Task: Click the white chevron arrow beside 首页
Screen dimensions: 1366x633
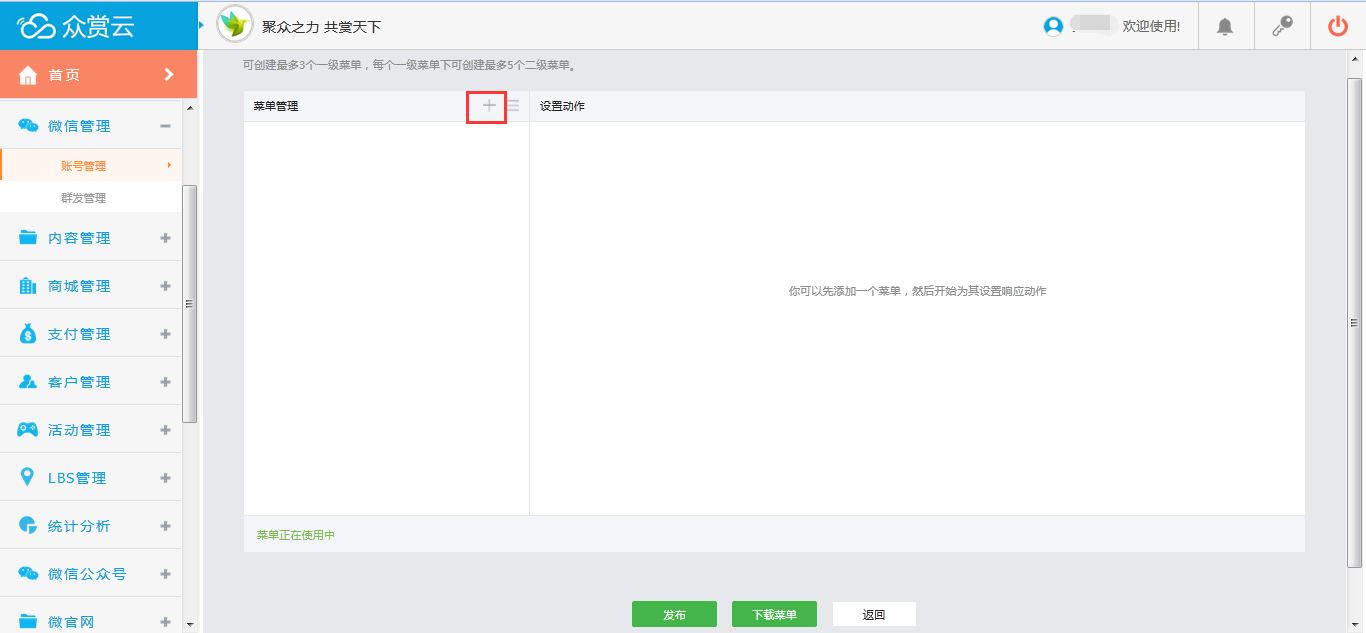Action: coord(168,75)
